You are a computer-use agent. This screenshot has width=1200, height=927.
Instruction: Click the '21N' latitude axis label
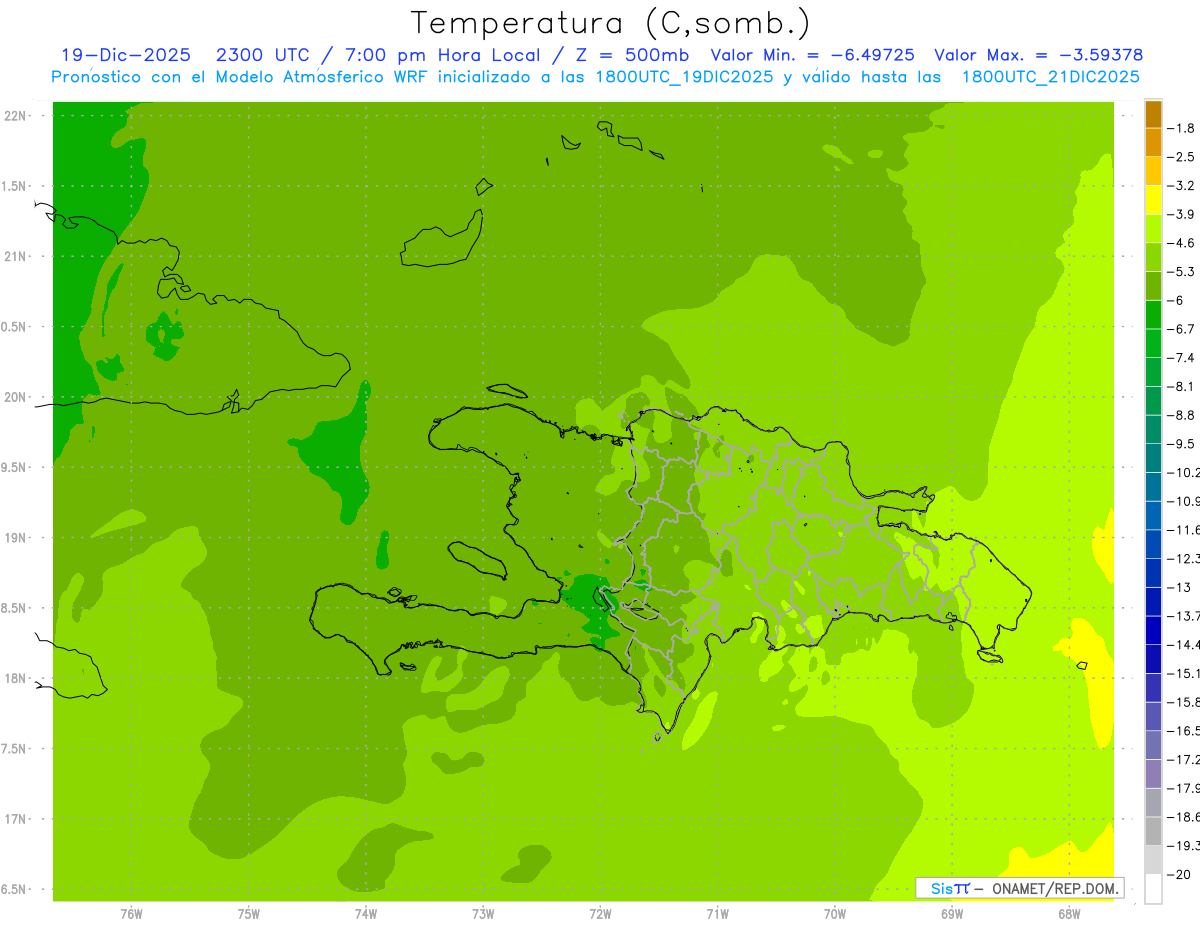pos(14,257)
